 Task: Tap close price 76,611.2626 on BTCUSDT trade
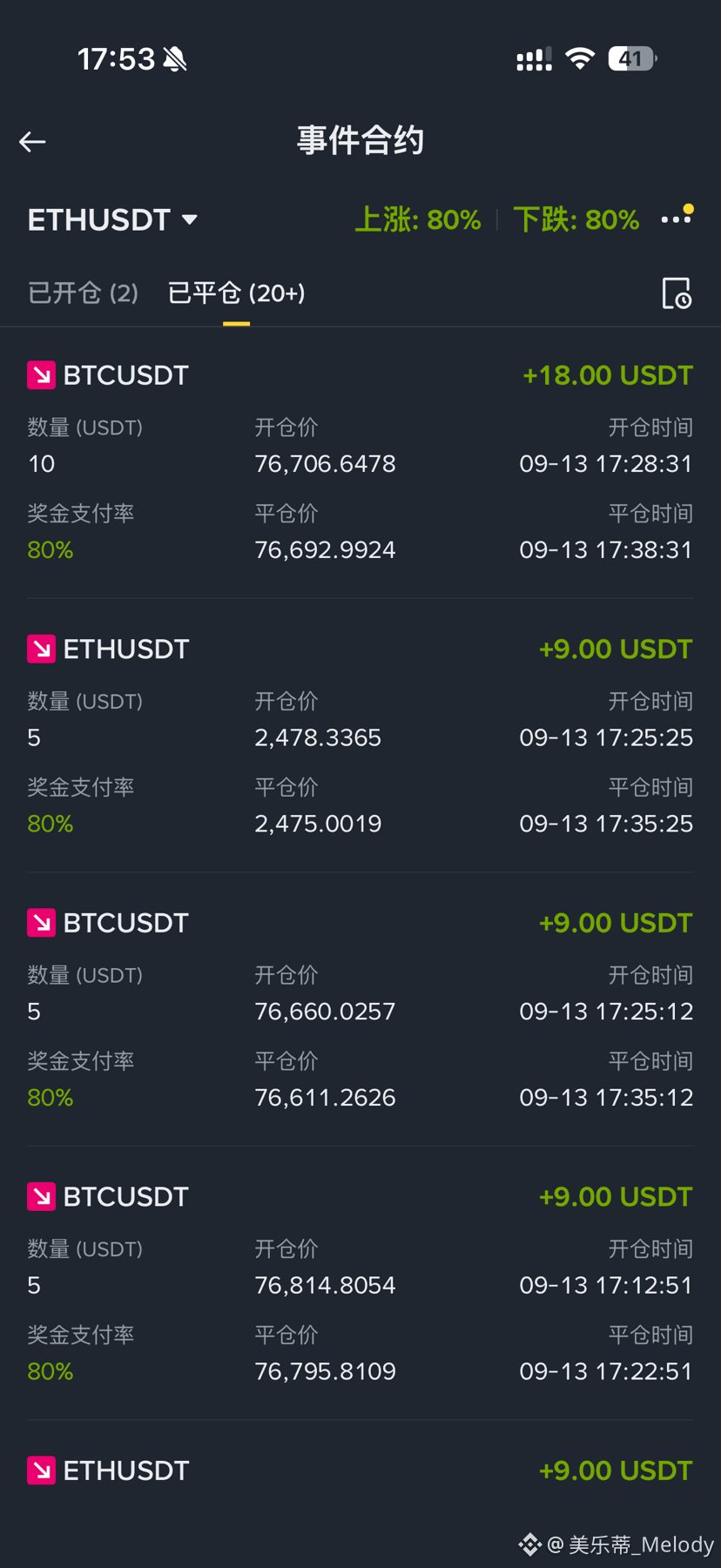(x=325, y=1098)
